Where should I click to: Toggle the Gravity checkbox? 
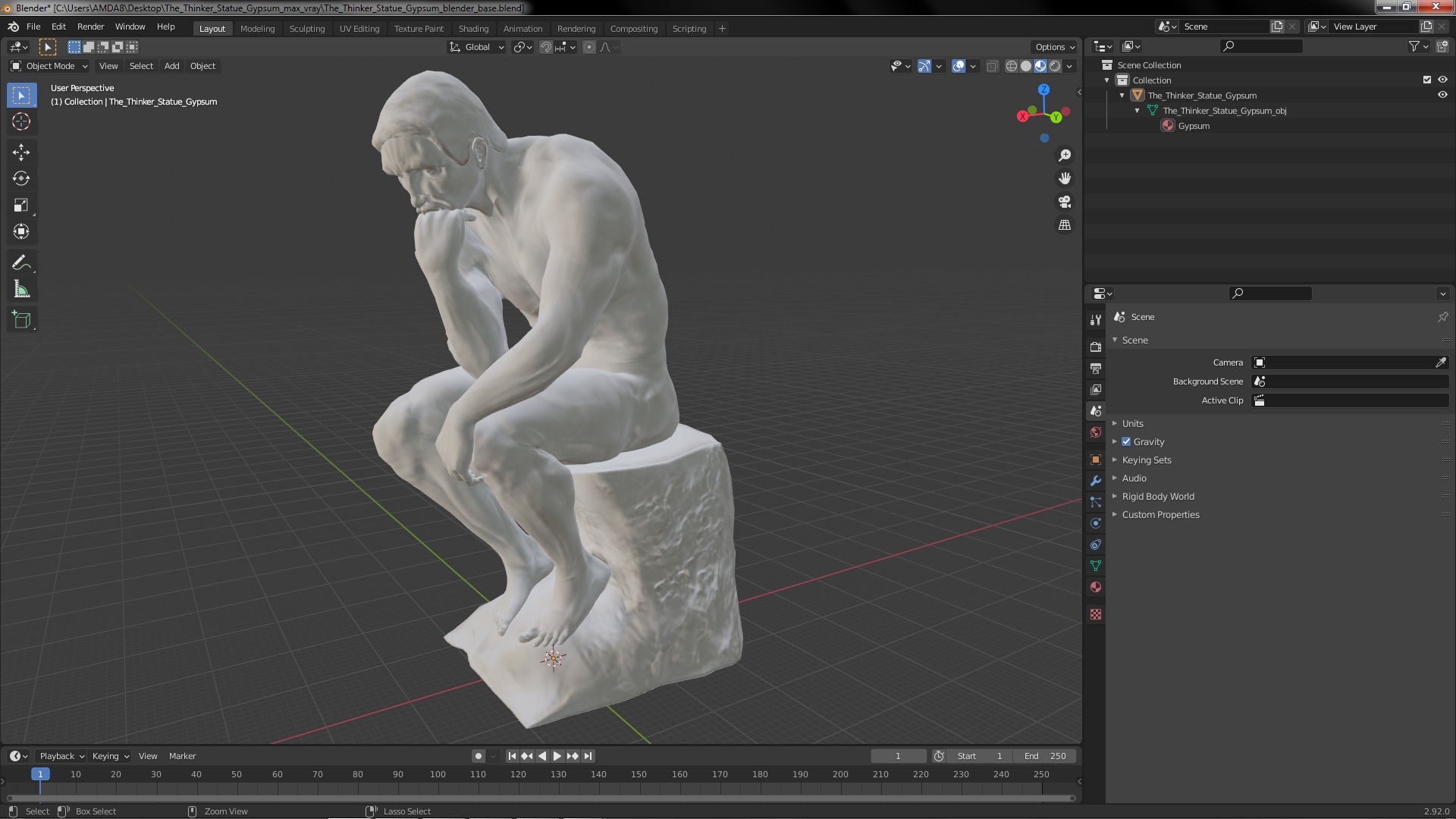[1126, 441]
